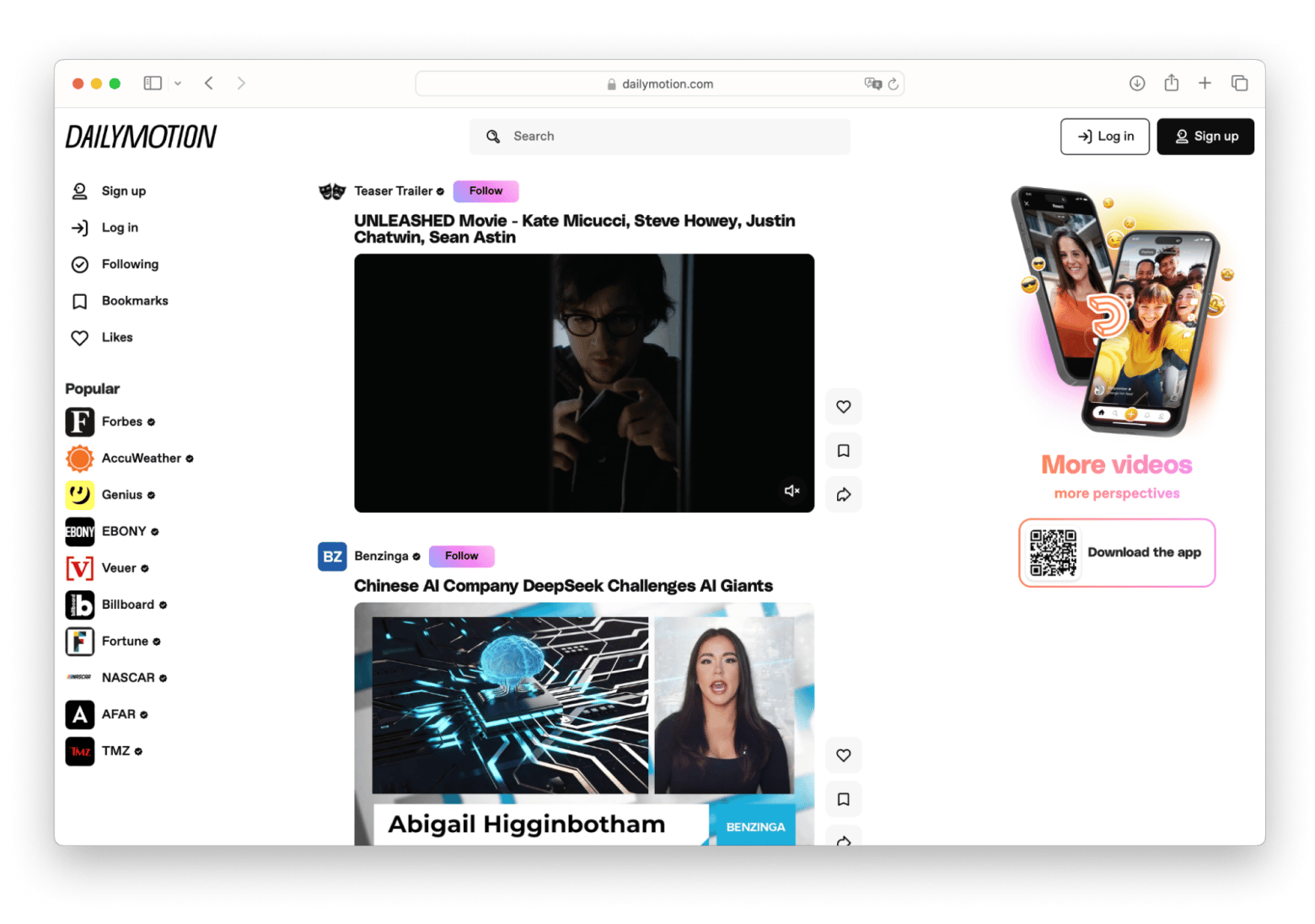Expand the sidebar dropdown chevron
The image size is (1315, 924).
(x=178, y=83)
